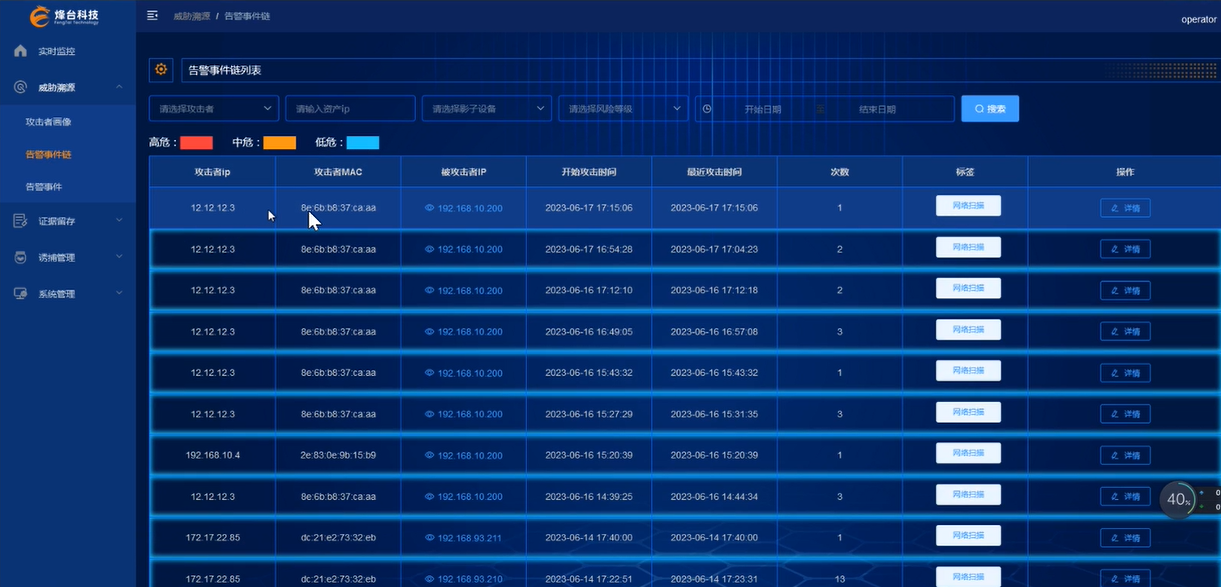
Task: Click the monitor icon beside 系统管理
Action: pos(20,294)
